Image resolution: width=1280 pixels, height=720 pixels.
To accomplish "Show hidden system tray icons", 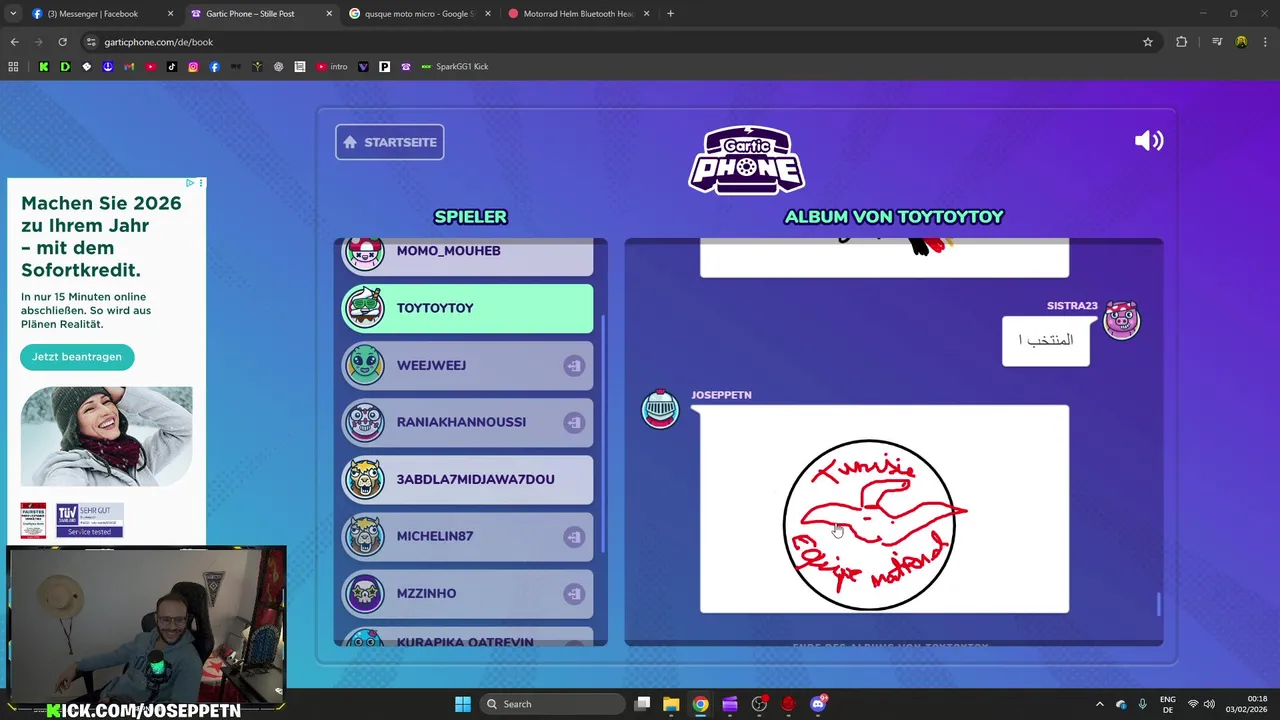I will 1100,704.
